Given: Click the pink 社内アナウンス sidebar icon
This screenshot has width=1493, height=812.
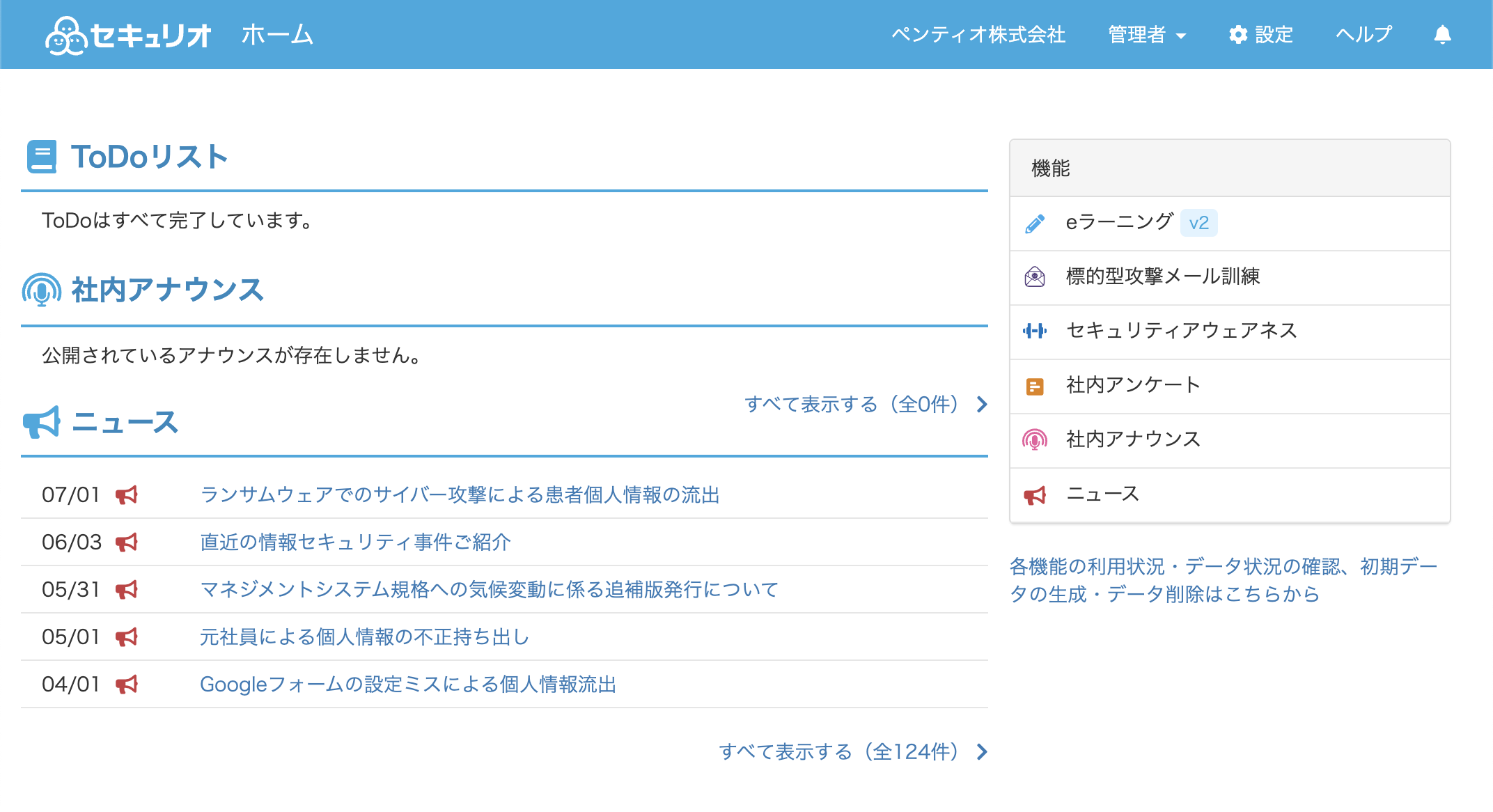Looking at the screenshot, I should tap(1035, 440).
